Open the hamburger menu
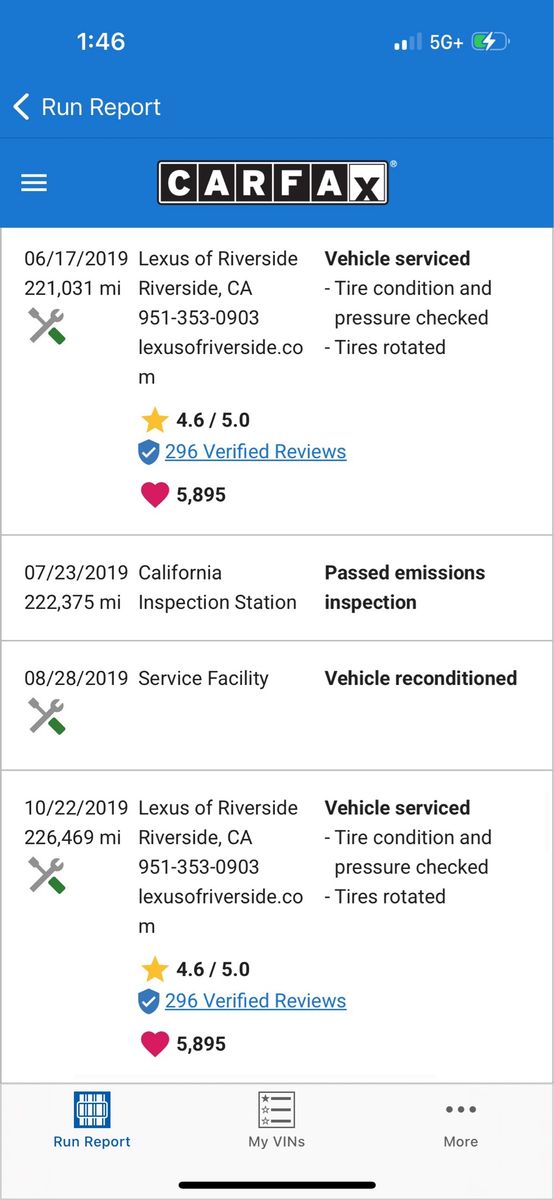The height and width of the screenshot is (1200, 554). click(x=34, y=183)
